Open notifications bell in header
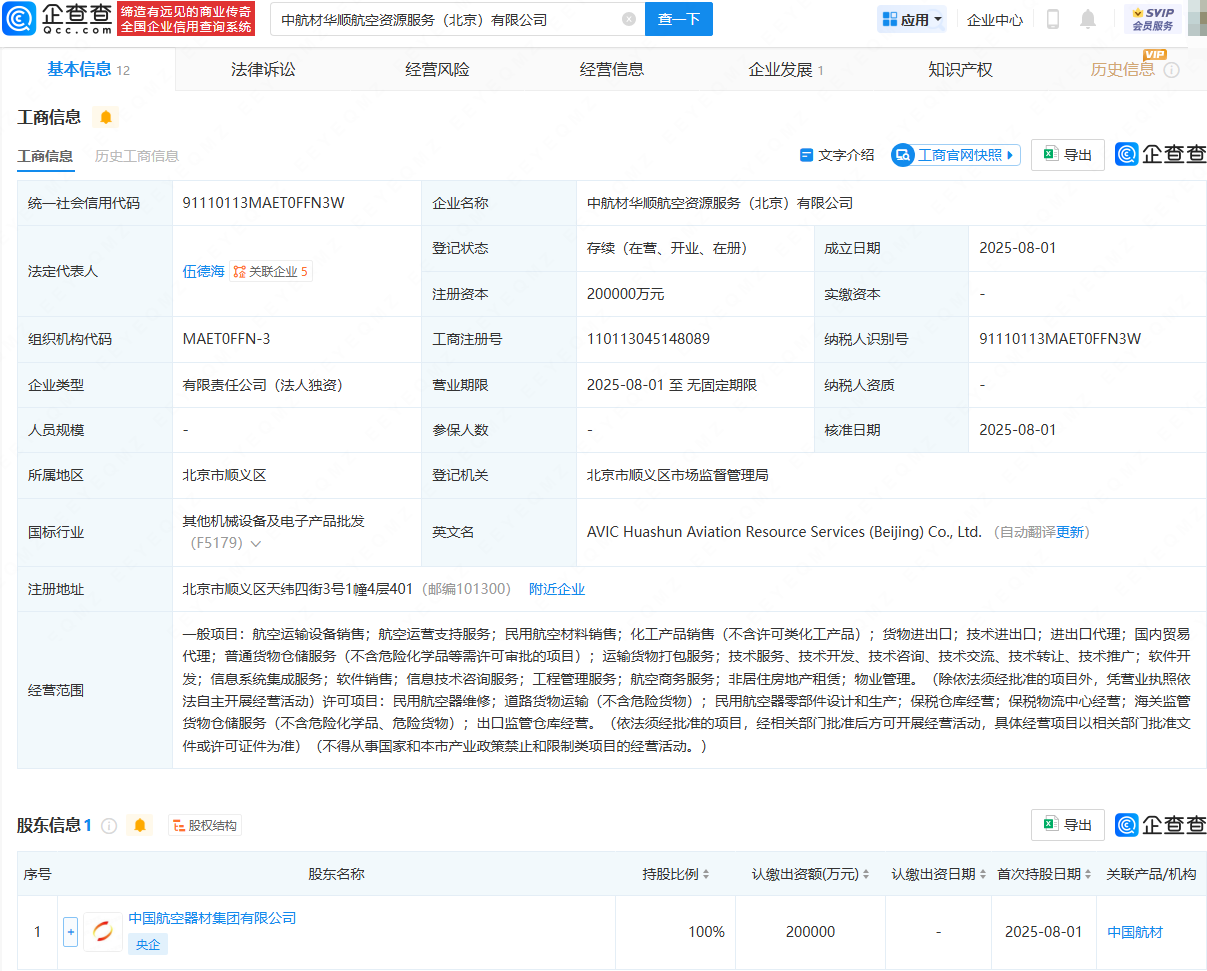The width and height of the screenshot is (1207, 971). click(x=1088, y=19)
